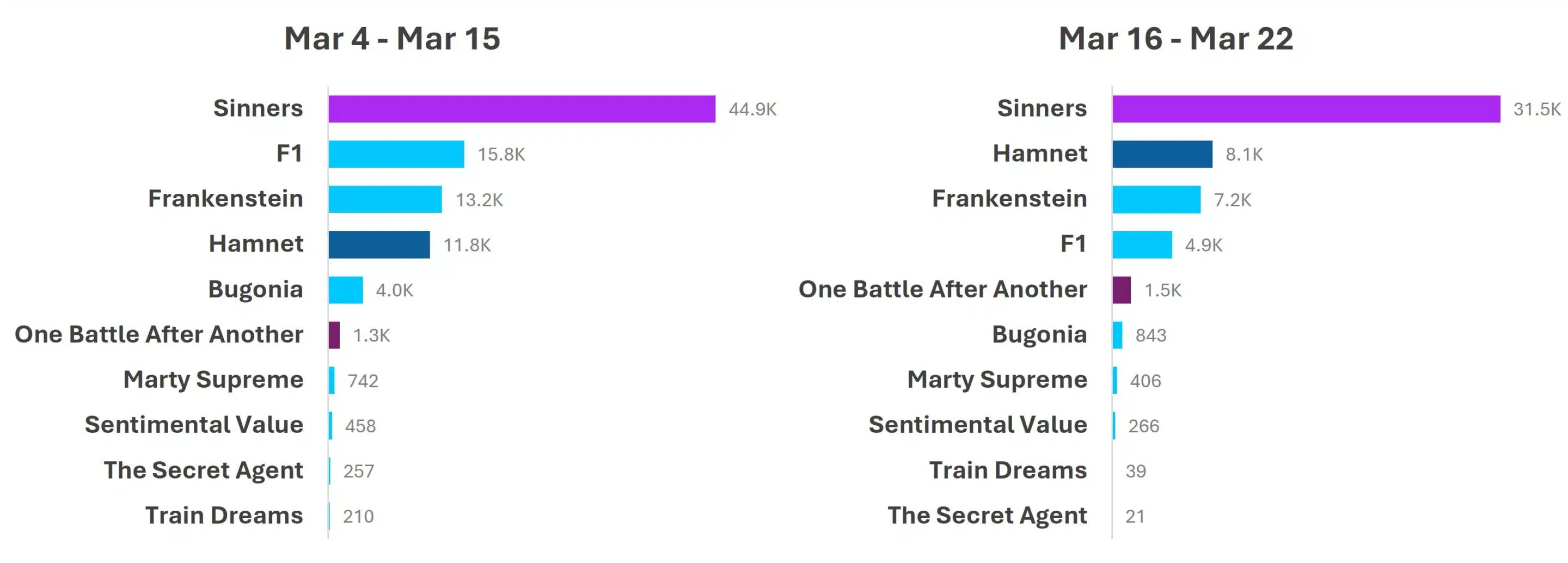Click The Secret Agent label with value 257

[x=203, y=470]
